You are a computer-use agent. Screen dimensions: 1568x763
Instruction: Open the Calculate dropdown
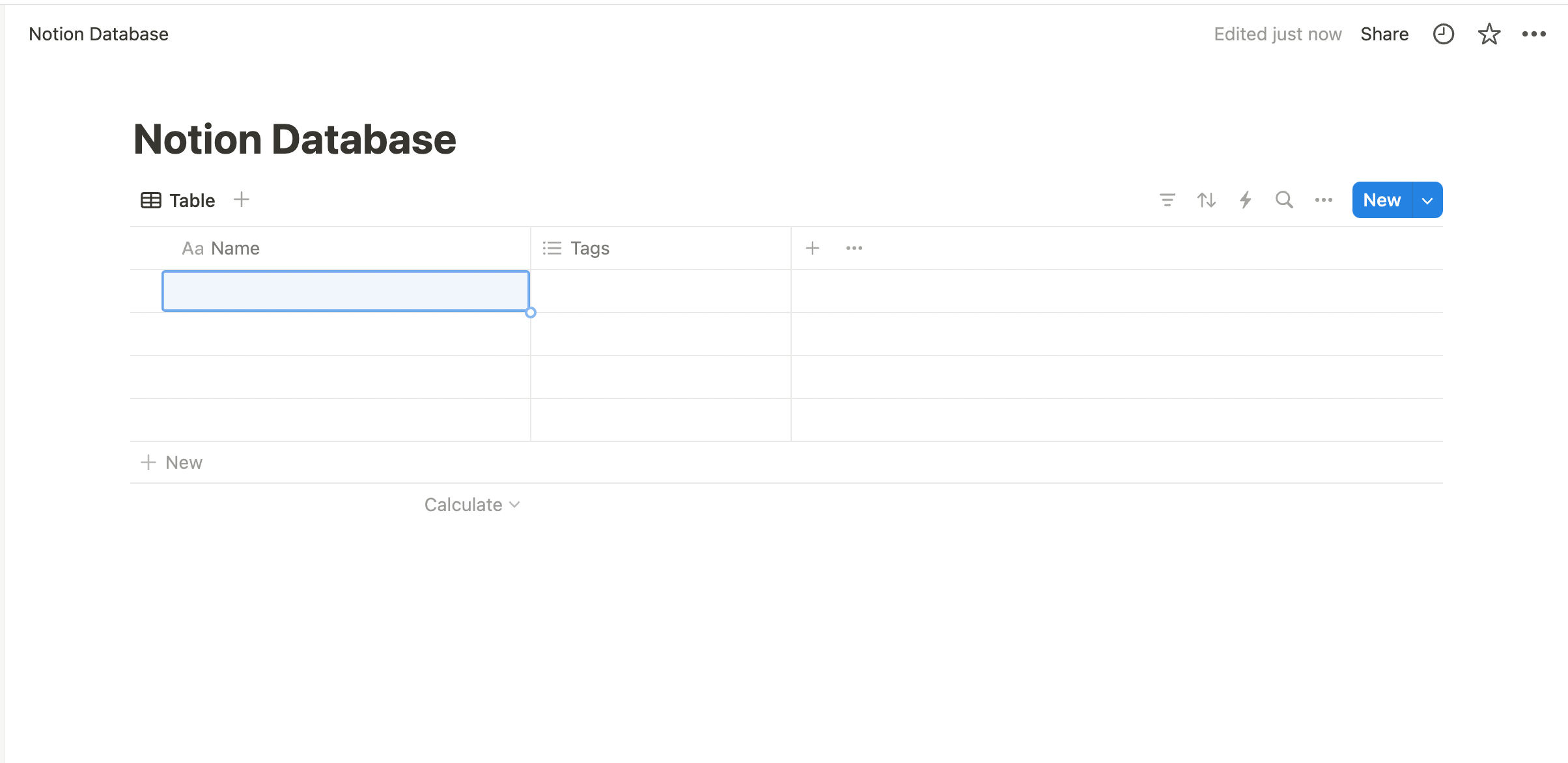tap(472, 505)
